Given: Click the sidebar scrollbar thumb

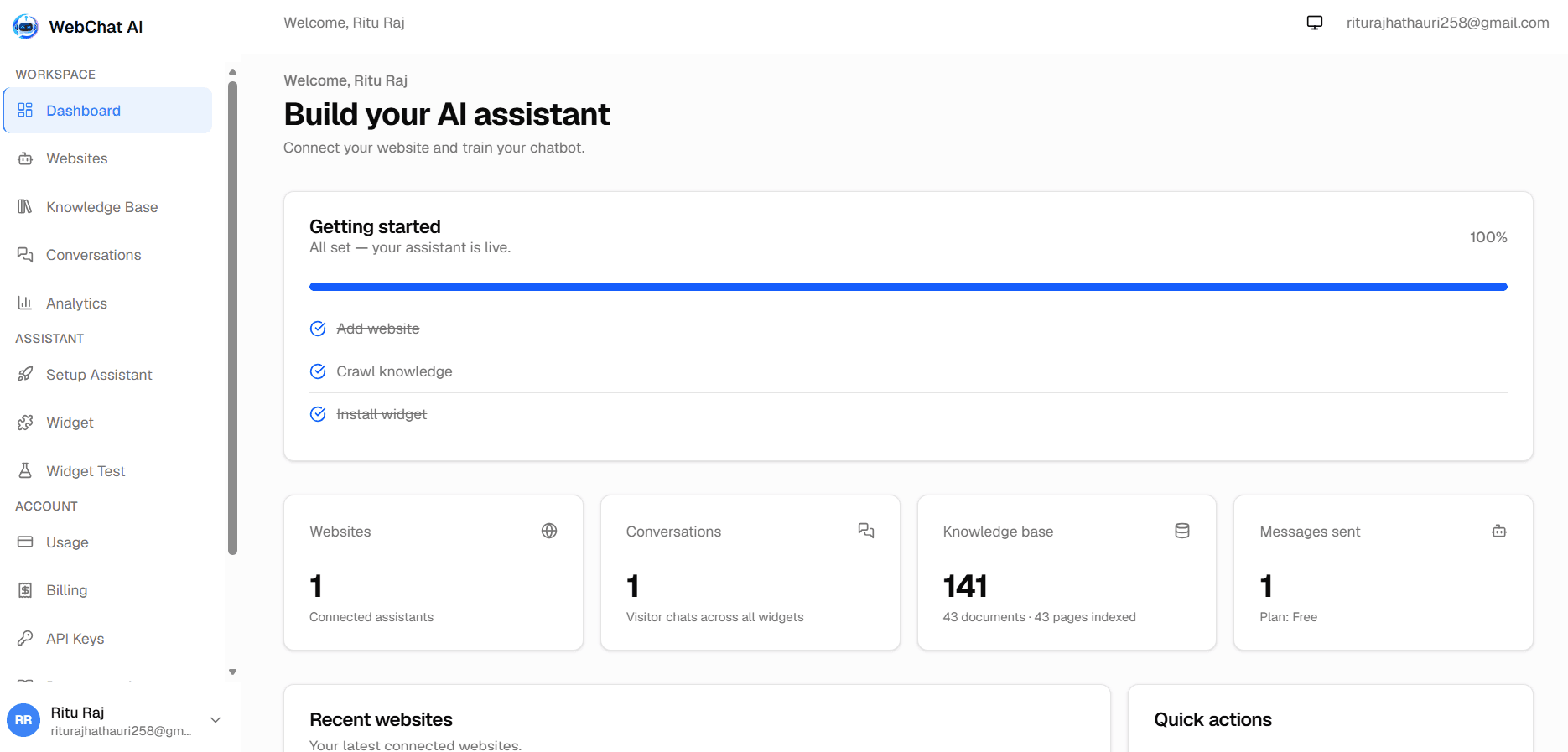Looking at the screenshot, I should [232, 318].
